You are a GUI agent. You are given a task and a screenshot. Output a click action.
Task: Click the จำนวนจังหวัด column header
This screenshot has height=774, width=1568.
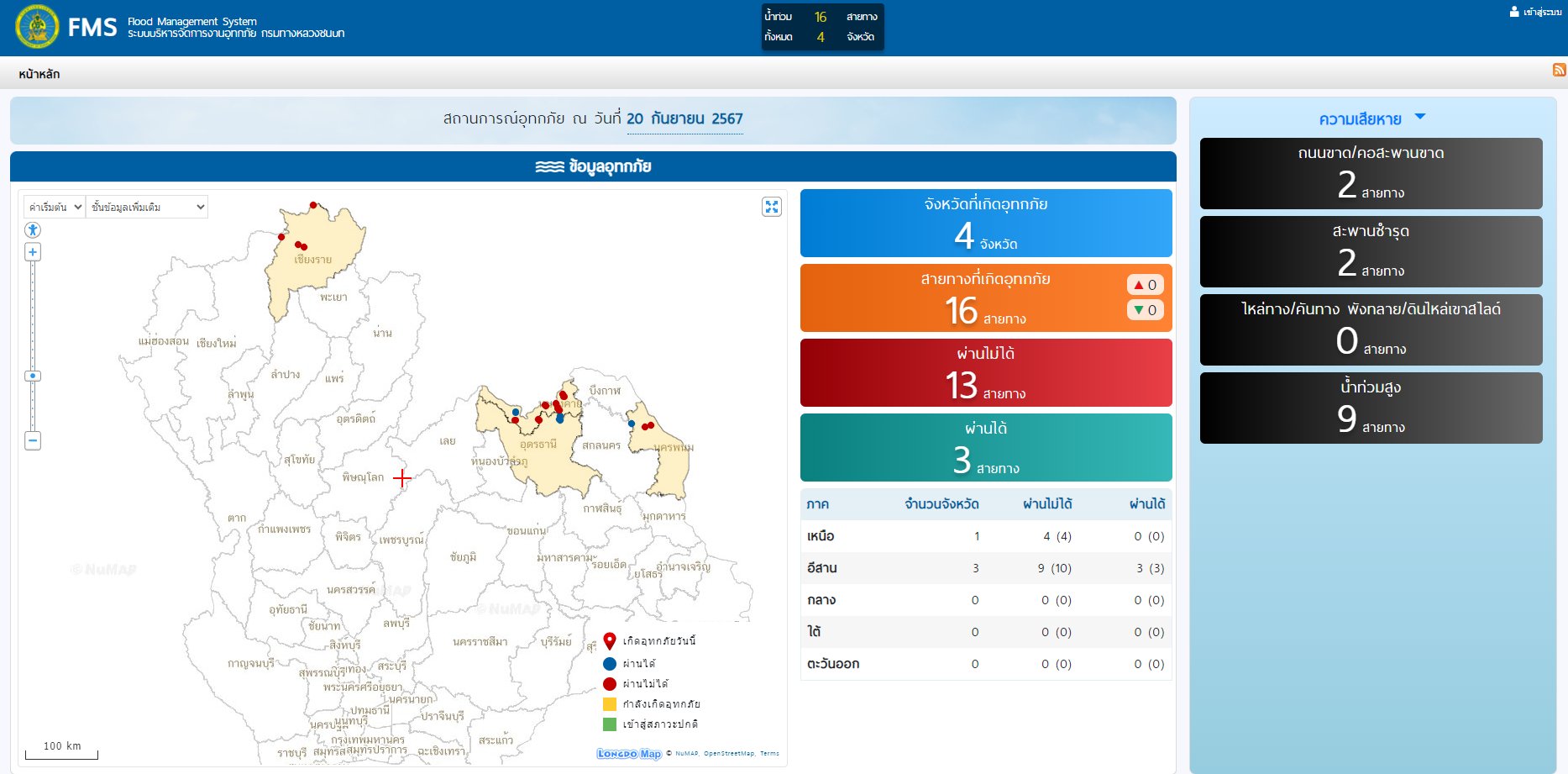coord(941,504)
